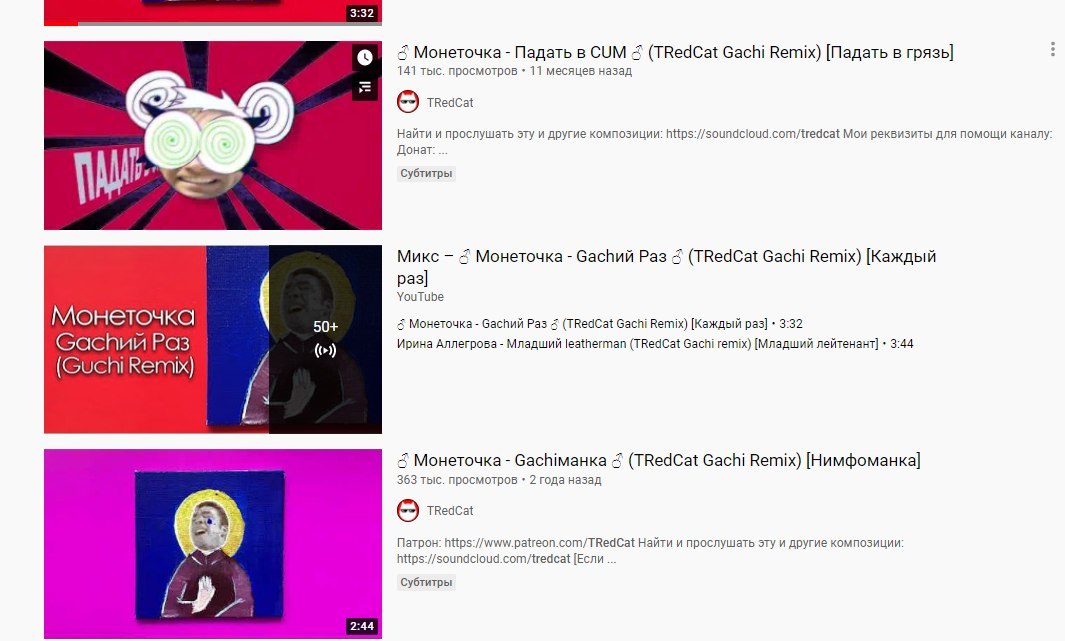Click the mix radio icon on playlist overlay
The image size is (1065, 641).
pos(325,350)
